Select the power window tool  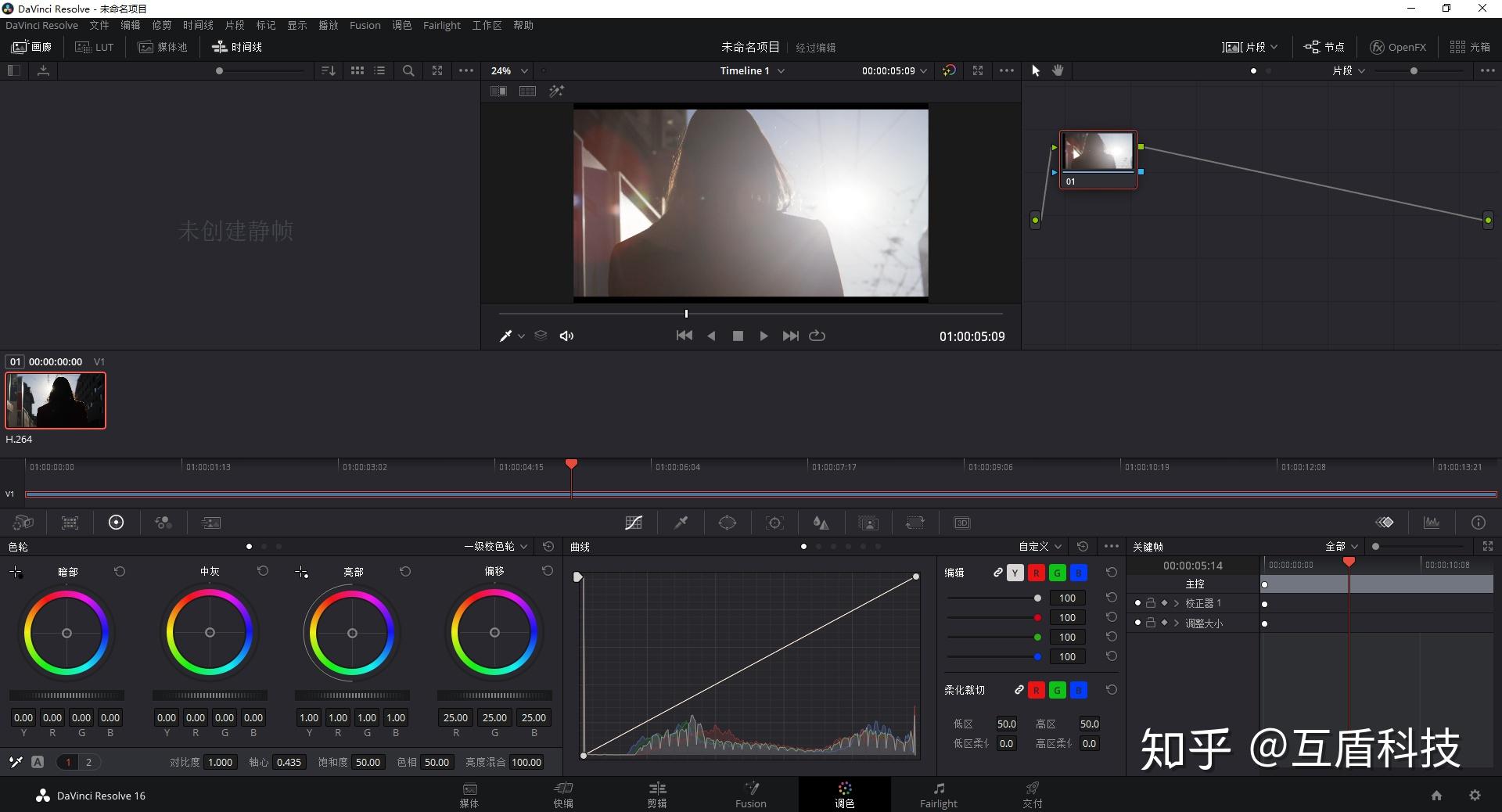(x=727, y=523)
